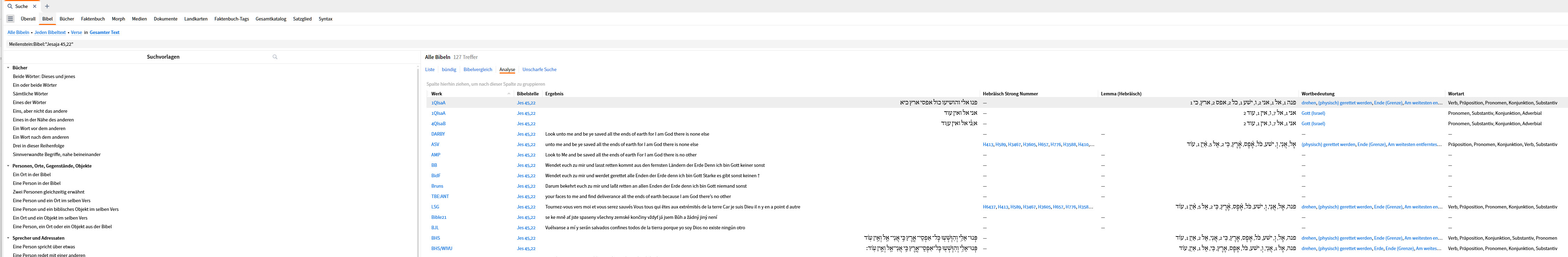Viewport: 1568px width, 257px height.
Task: Change the Verse search scope link
Action: point(76,32)
